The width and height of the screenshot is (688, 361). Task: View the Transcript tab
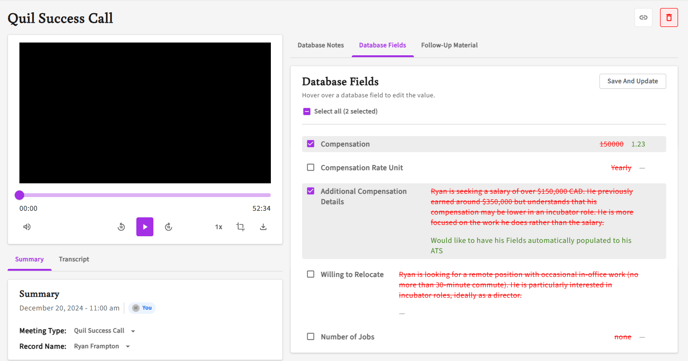tap(74, 259)
